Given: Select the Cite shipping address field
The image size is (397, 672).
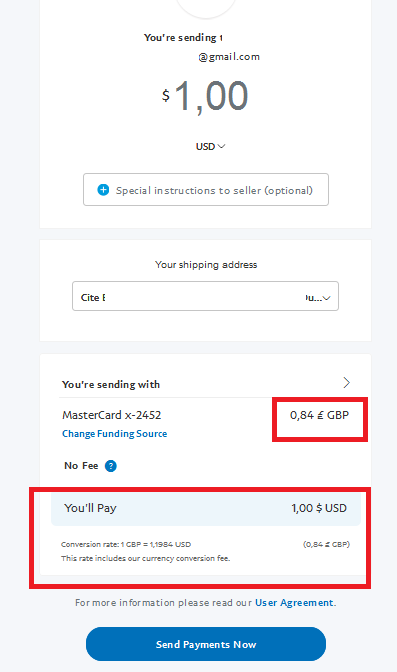Looking at the screenshot, I should tap(205, 296).
